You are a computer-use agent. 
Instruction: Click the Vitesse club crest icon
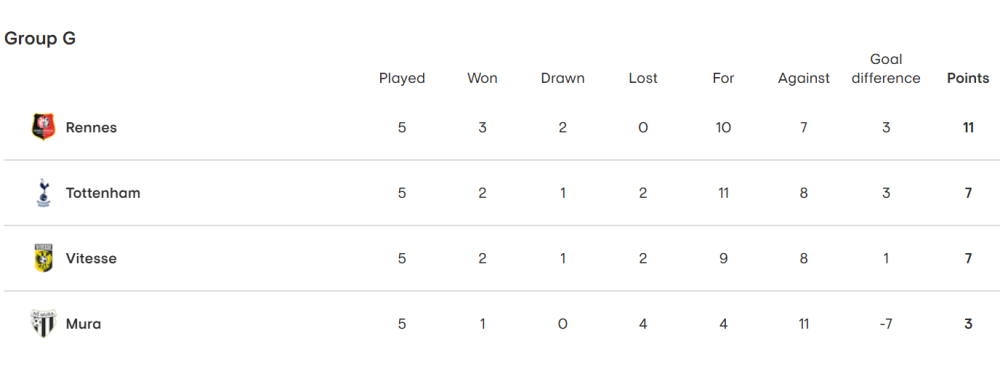tap(43, 258)
